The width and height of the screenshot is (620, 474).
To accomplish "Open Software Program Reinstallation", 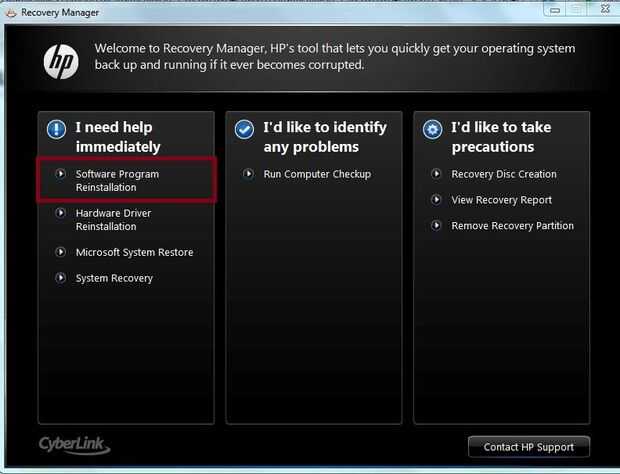I will (117, 181).
